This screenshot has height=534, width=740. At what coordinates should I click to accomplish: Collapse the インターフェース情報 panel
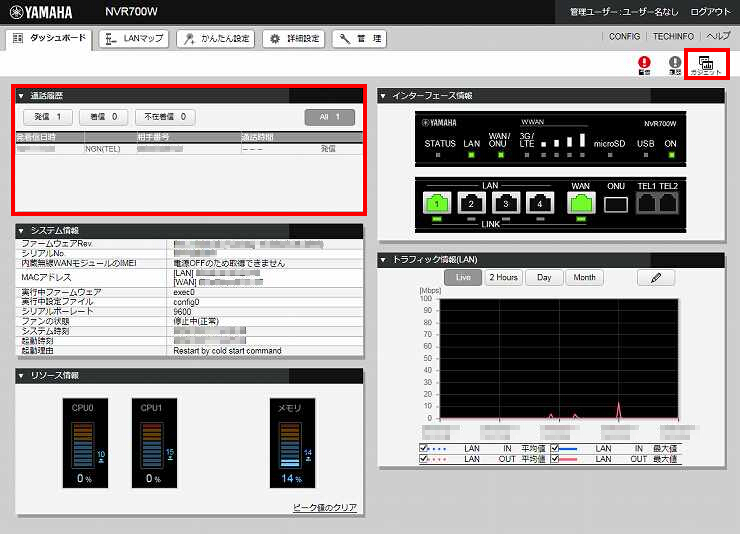pos(383,96)
